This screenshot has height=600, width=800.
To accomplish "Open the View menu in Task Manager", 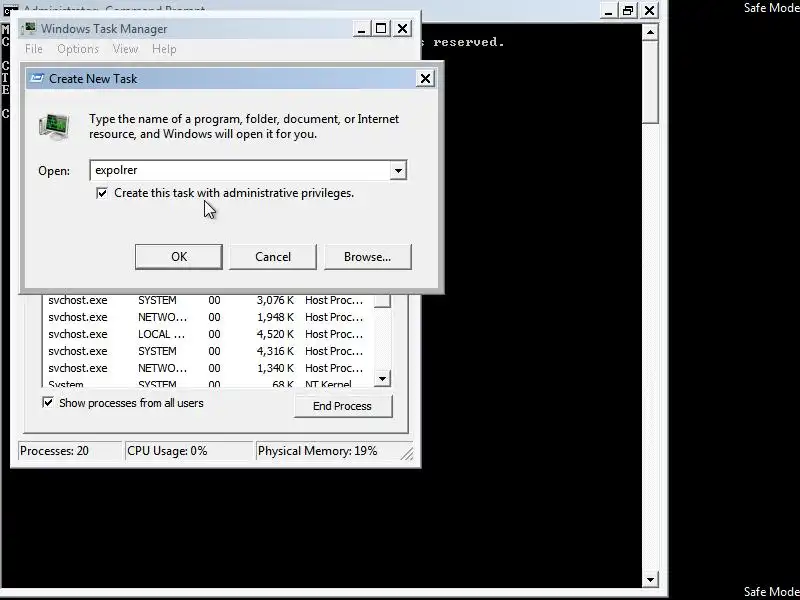I will (125, 49).
